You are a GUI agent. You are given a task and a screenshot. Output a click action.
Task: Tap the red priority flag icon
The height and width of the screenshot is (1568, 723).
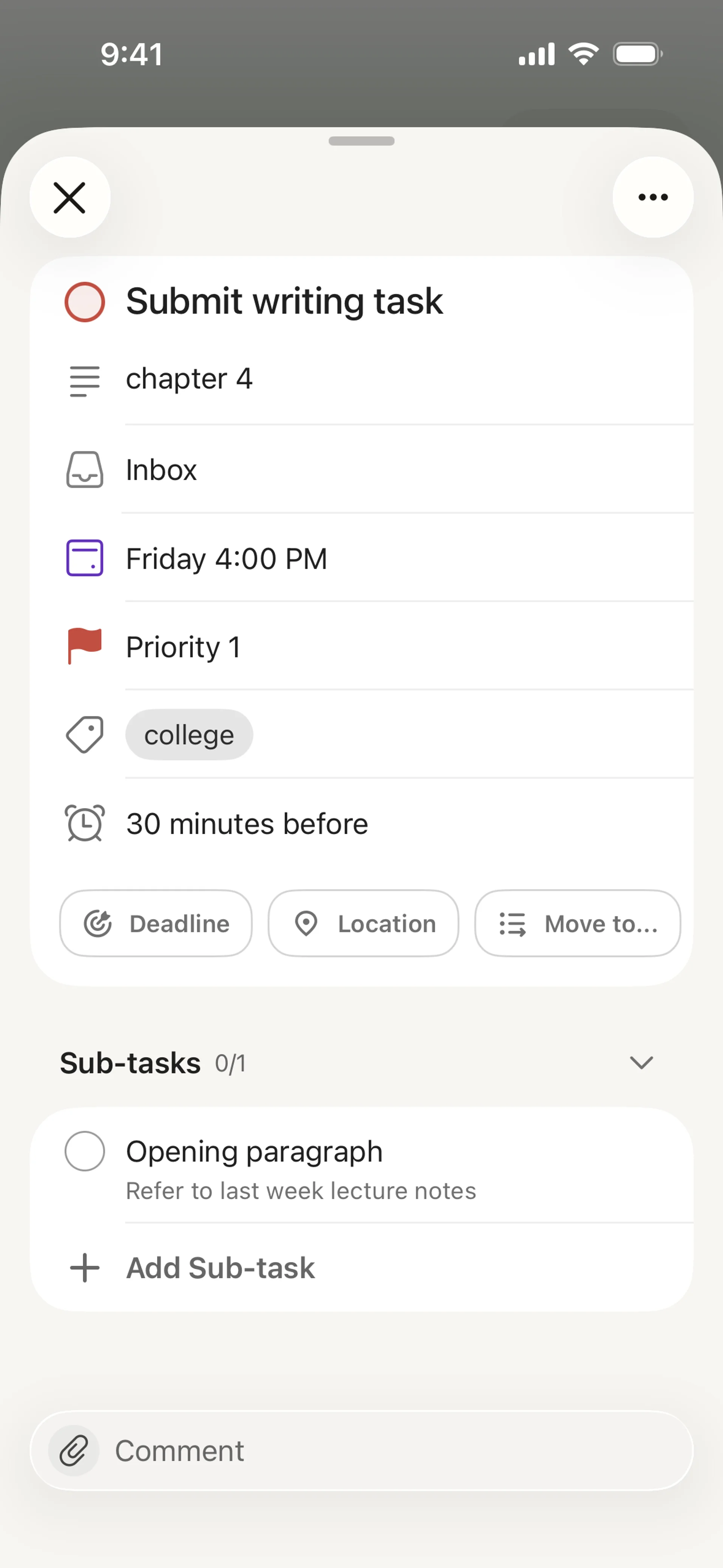(85, 646)
